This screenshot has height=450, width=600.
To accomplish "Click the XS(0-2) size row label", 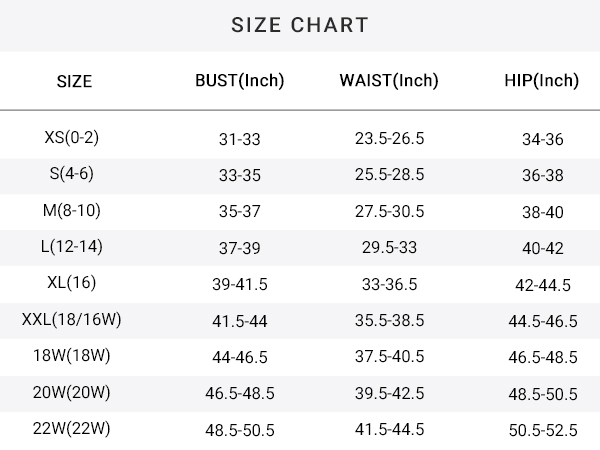I will [72, 137].
